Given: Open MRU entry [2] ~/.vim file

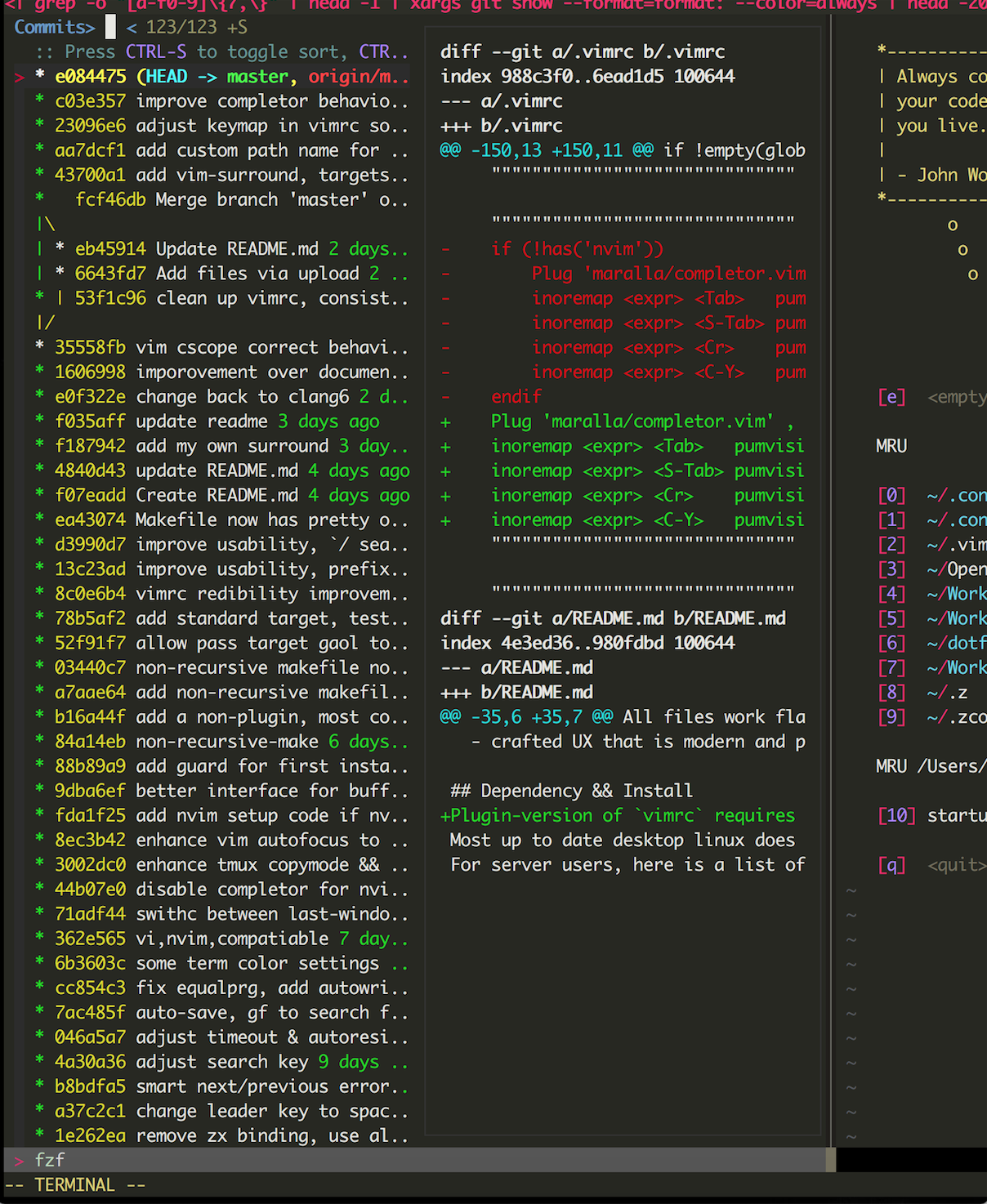Looking at the screenshot, I should tap(931, 544).
